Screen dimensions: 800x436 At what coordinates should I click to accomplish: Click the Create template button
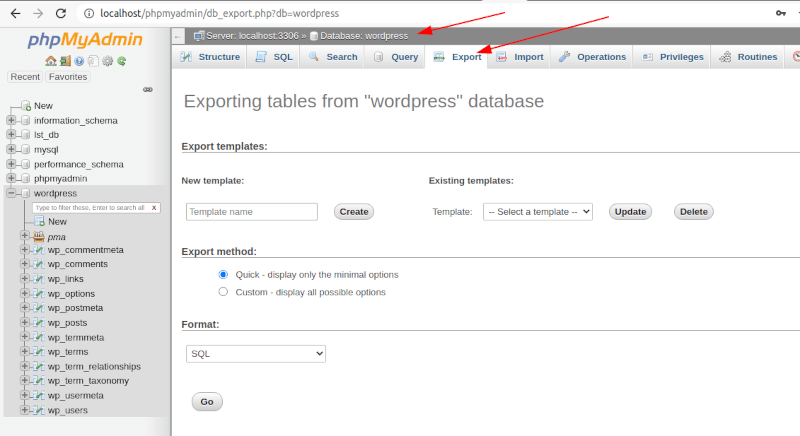[x=354, y=212]
